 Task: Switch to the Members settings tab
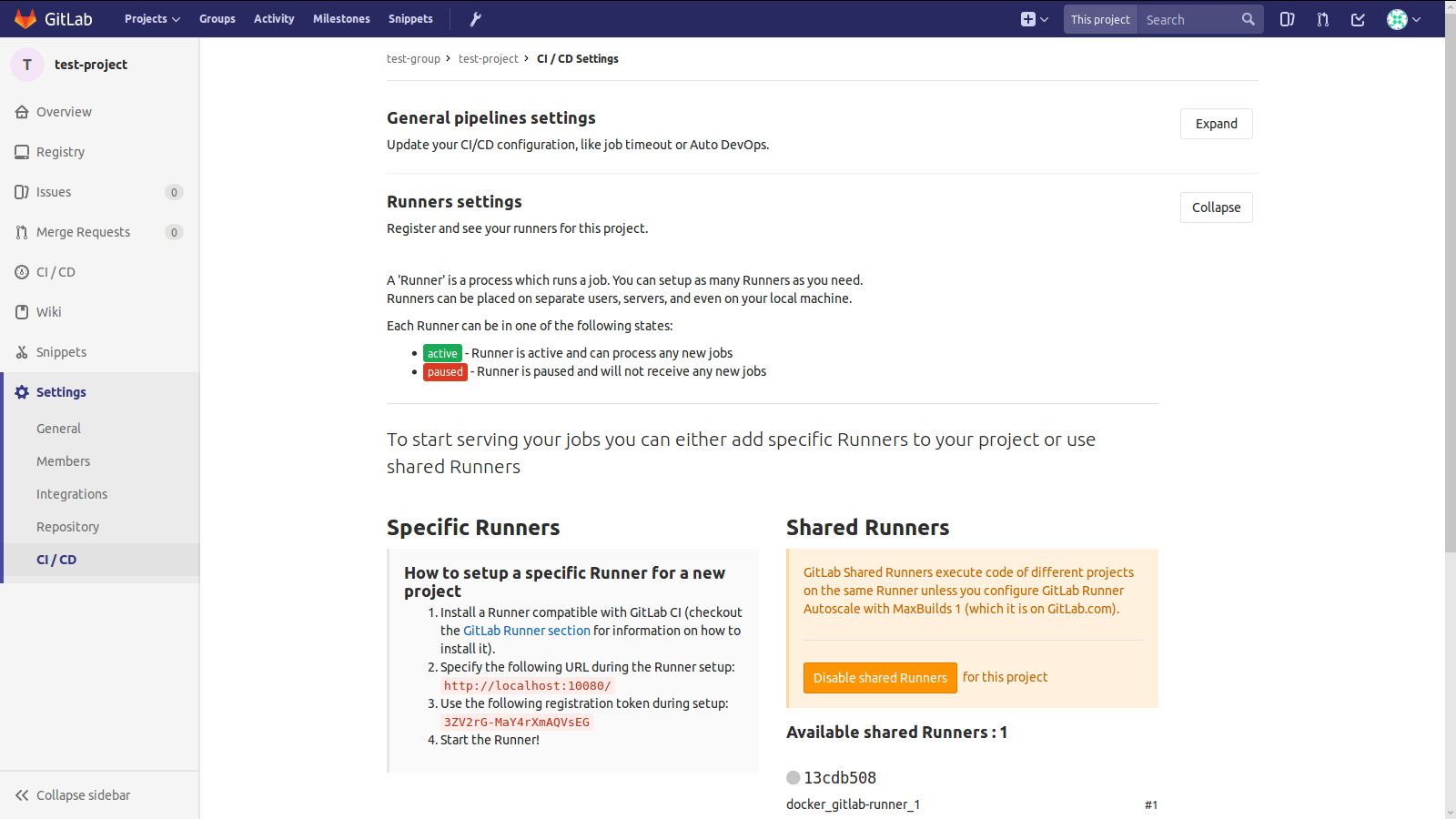point(63,460)
